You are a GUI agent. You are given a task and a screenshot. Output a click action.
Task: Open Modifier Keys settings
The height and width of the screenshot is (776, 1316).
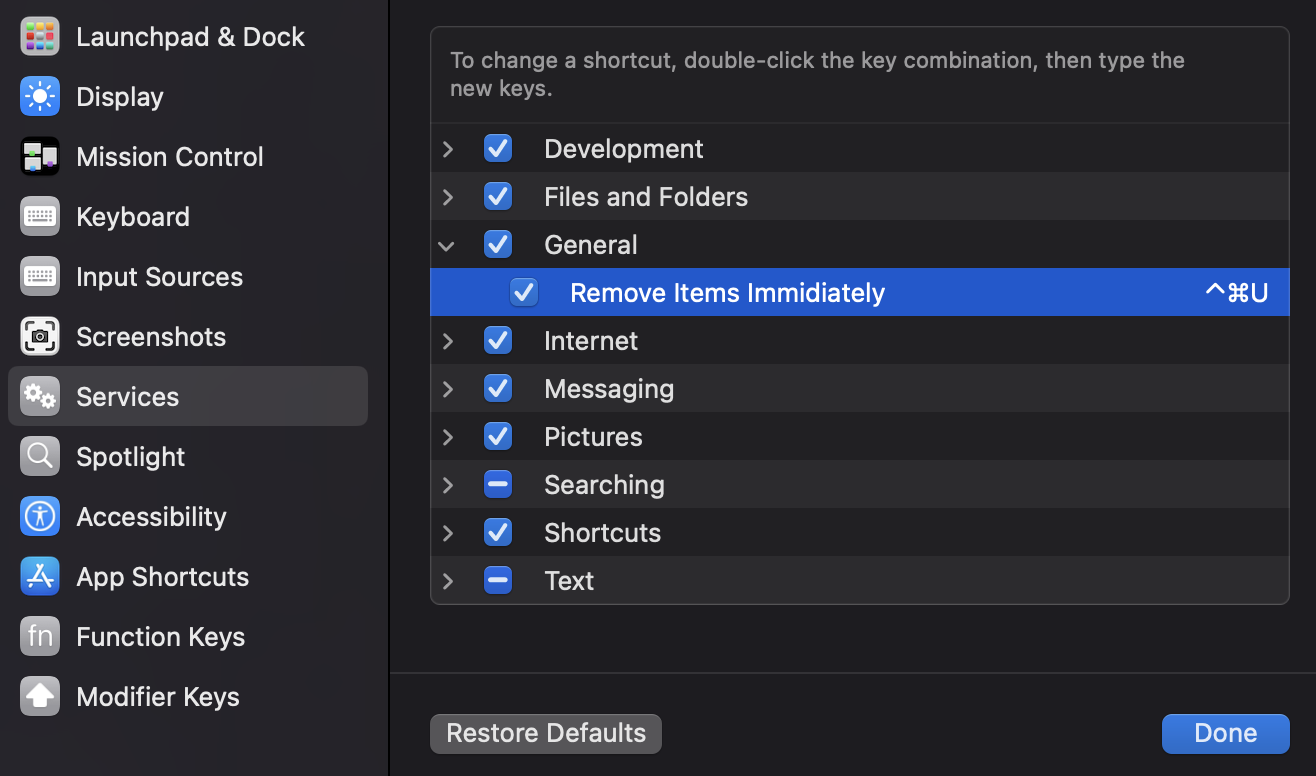(x=40, y=696)
